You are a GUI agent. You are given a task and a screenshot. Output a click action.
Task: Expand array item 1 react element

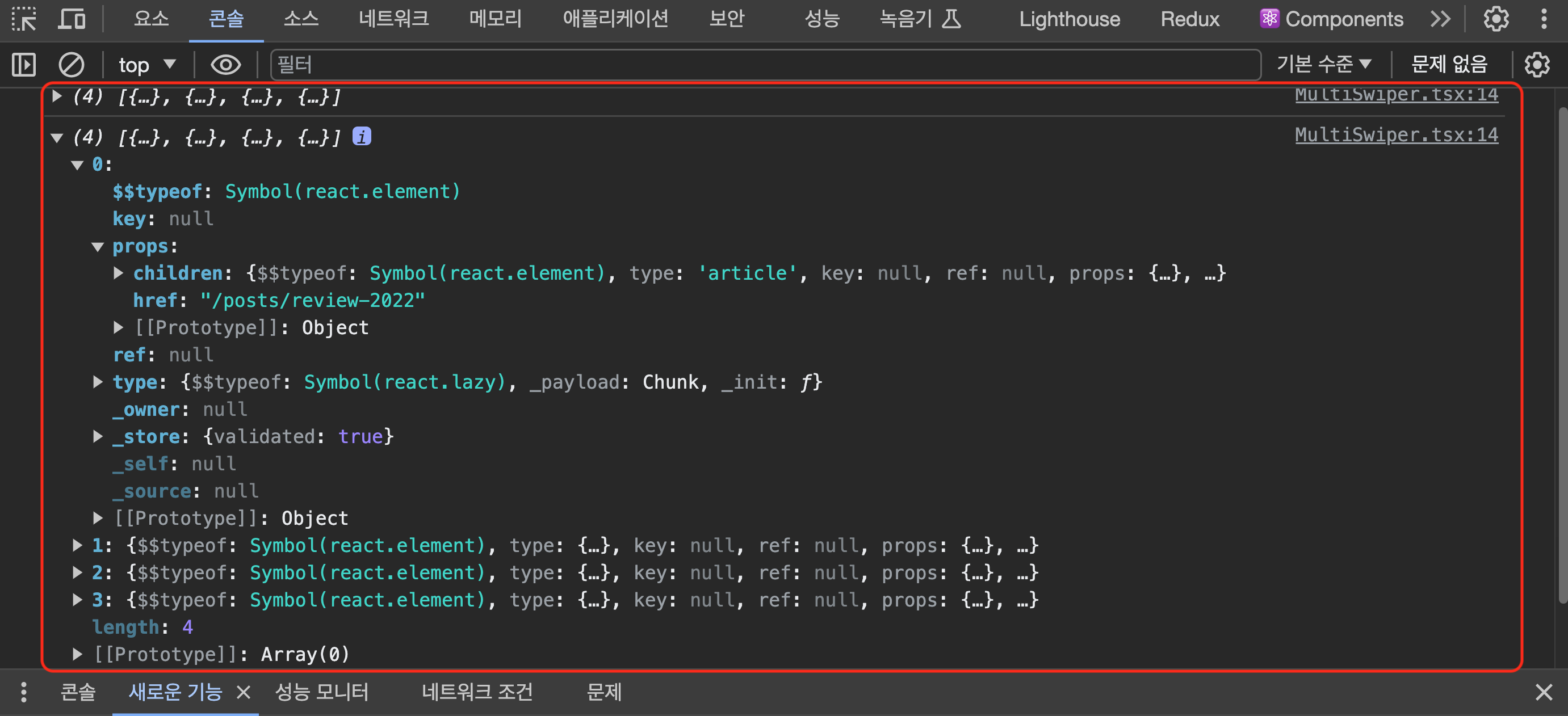[77, 546]
